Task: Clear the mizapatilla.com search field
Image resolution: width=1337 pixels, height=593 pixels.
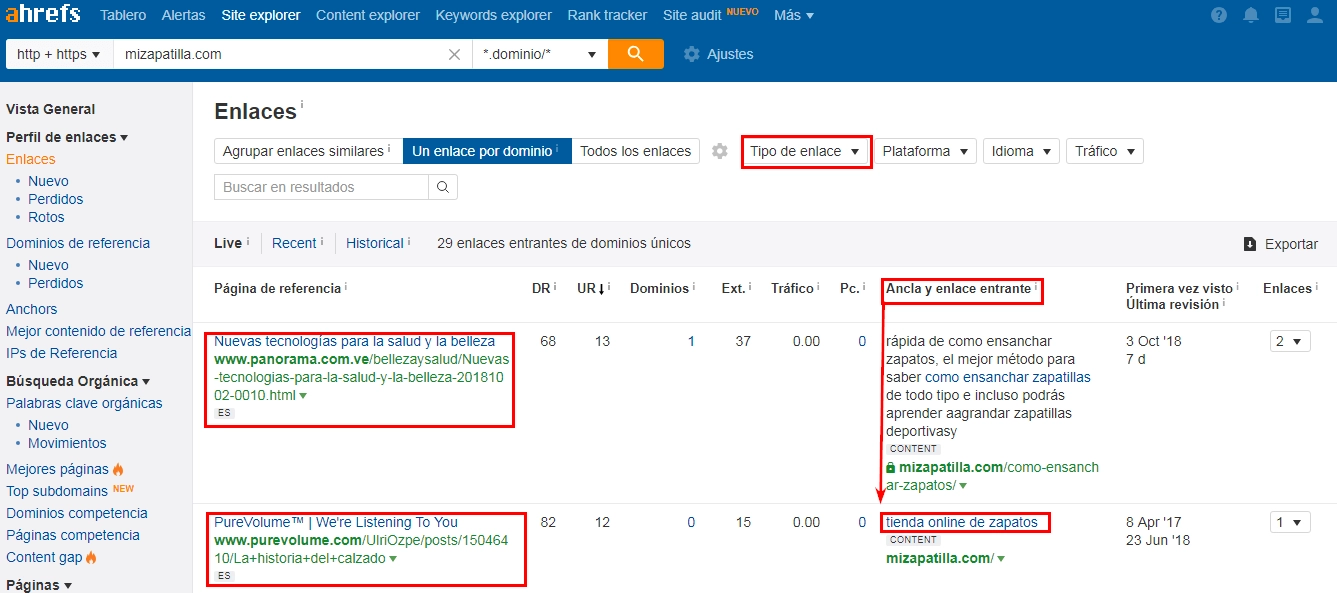Action: 454,54
